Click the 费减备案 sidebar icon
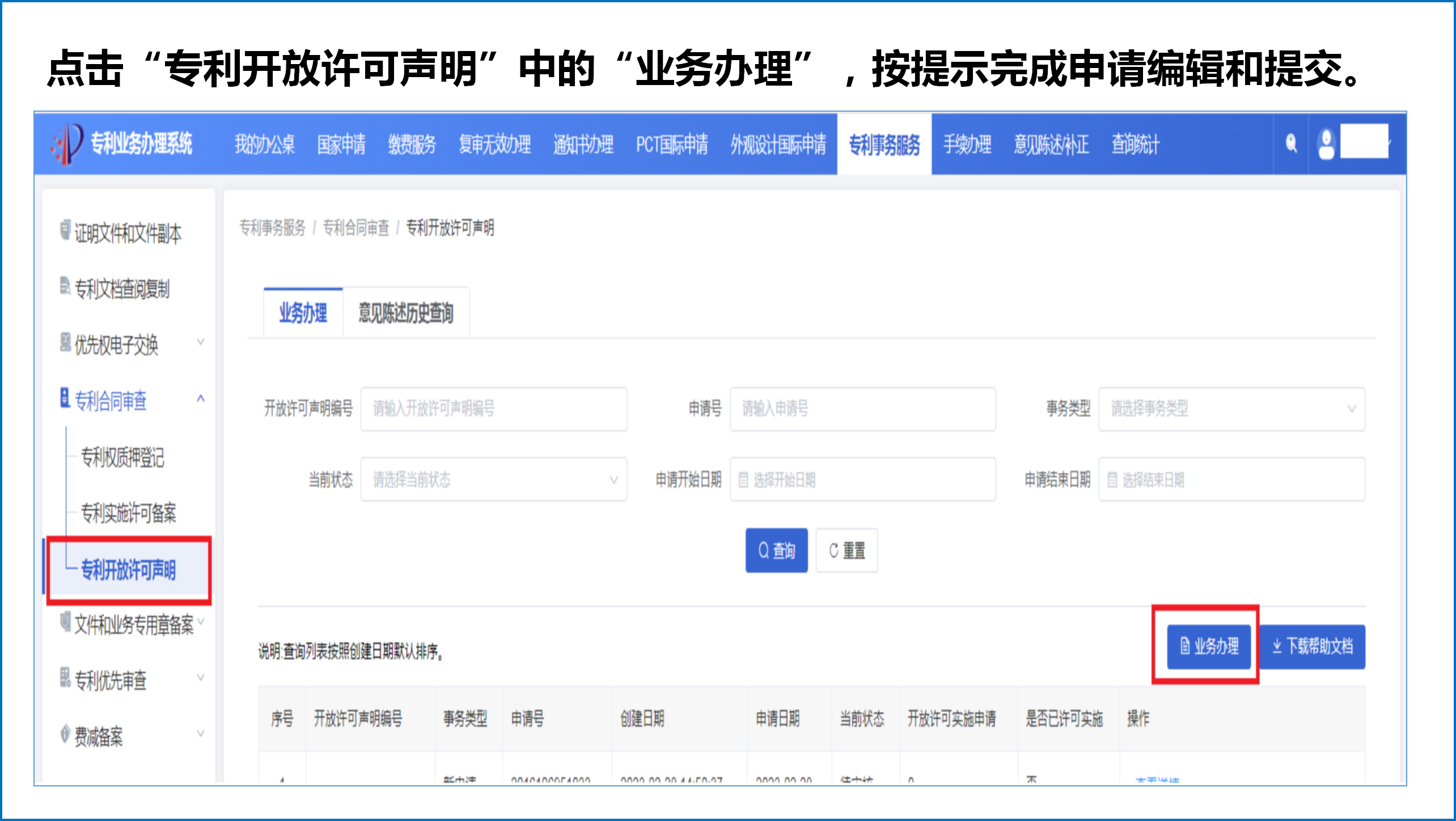Viewport: 1456px width, 821px height. (x=65, y=734)
